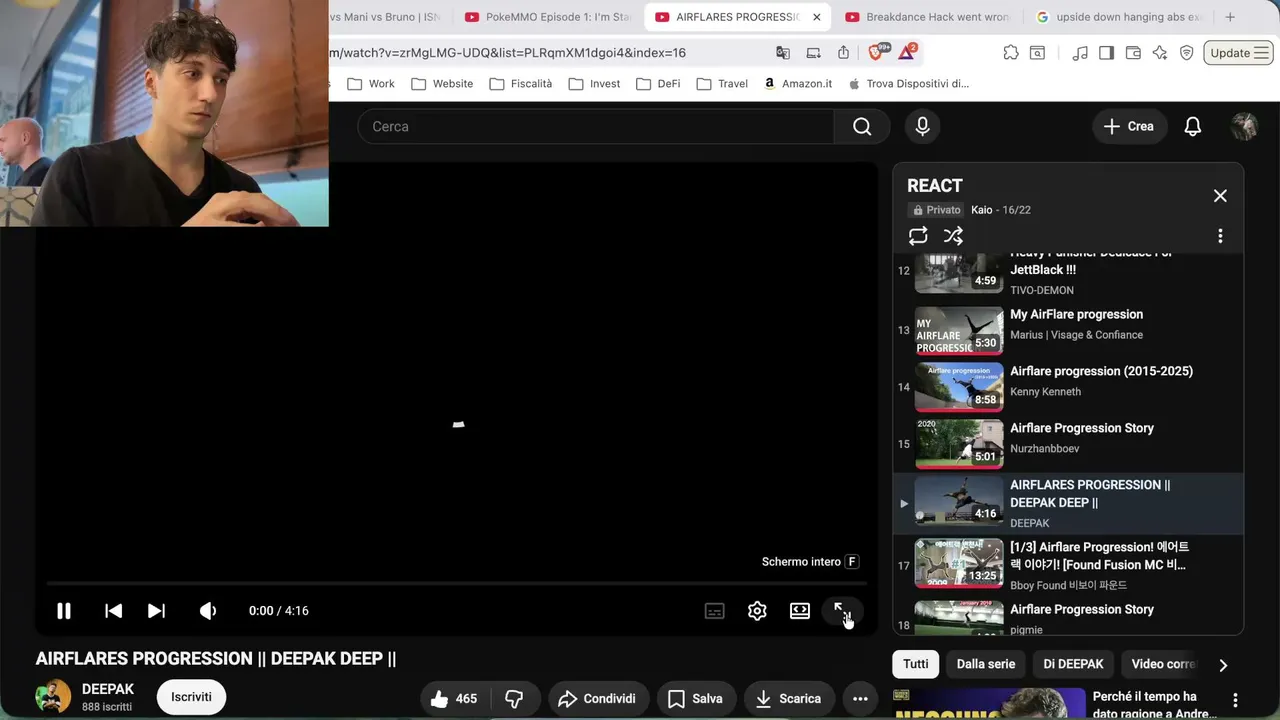Open the Amazon.it bookmark
The width and height of the screenshot is (1280, 720).
(x=797, y=84)
